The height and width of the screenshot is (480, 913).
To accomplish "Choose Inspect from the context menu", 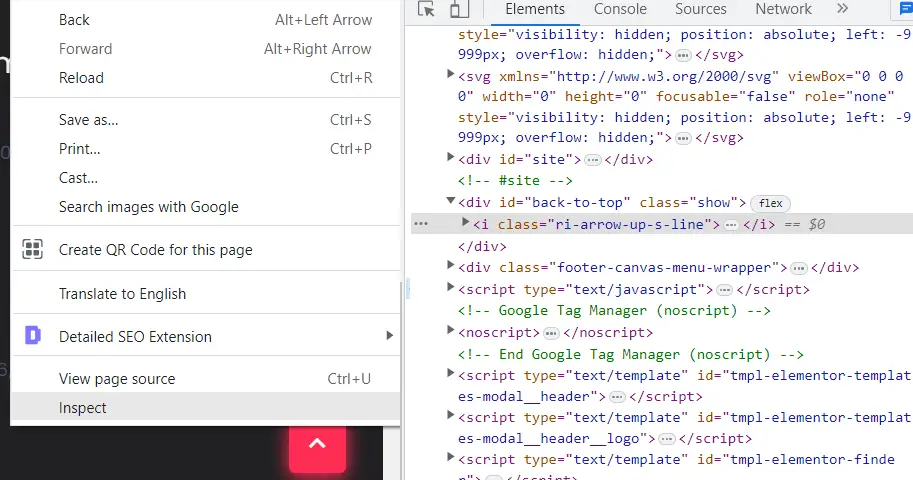I will 83,408.
